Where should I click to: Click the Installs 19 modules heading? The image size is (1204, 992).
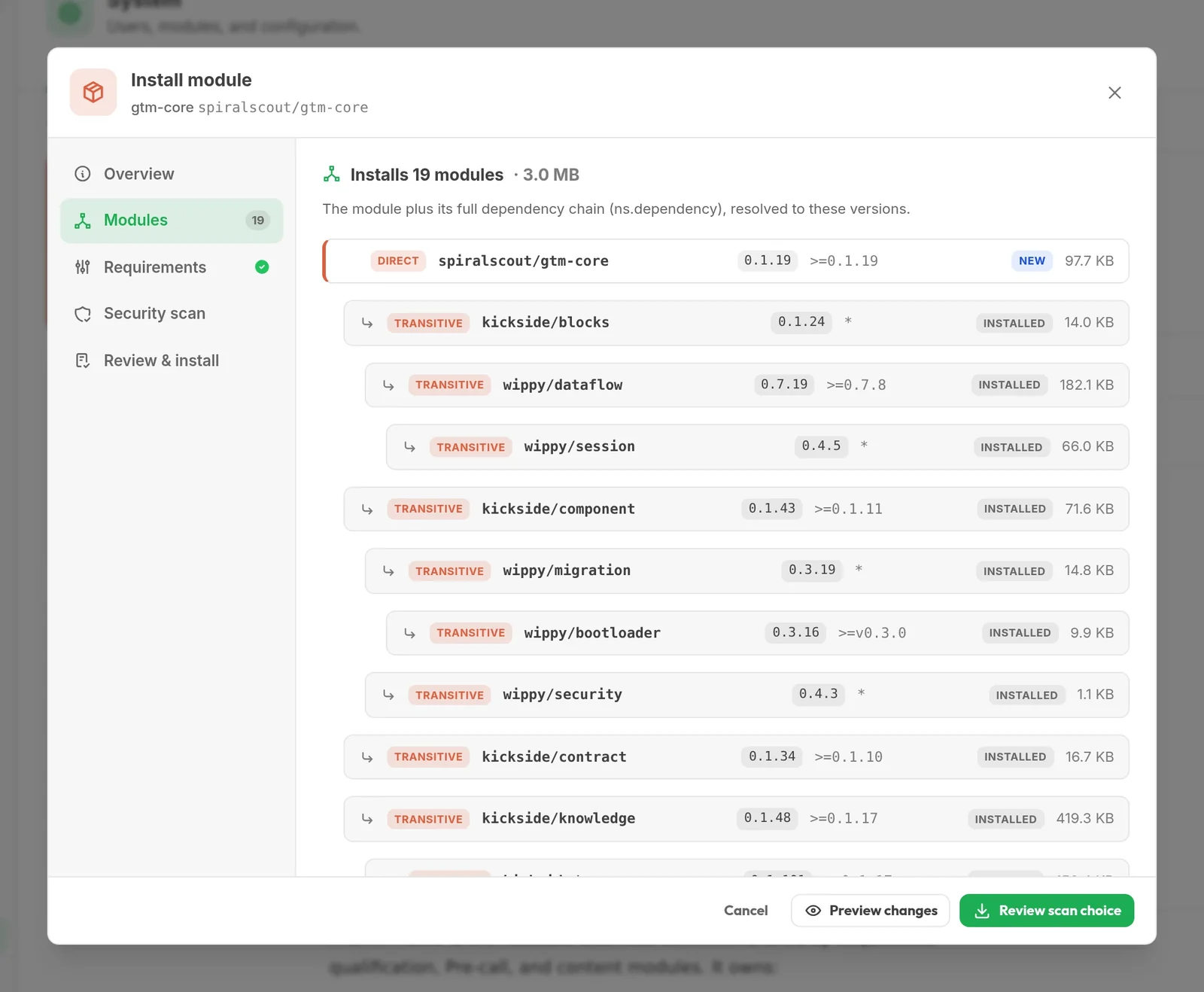(427, 175)
